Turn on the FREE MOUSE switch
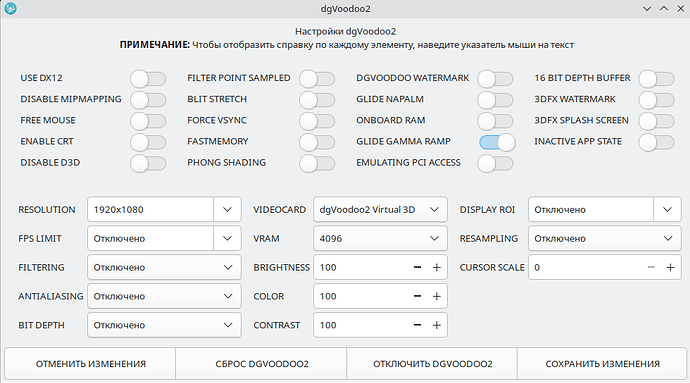 tap(148, 121)
